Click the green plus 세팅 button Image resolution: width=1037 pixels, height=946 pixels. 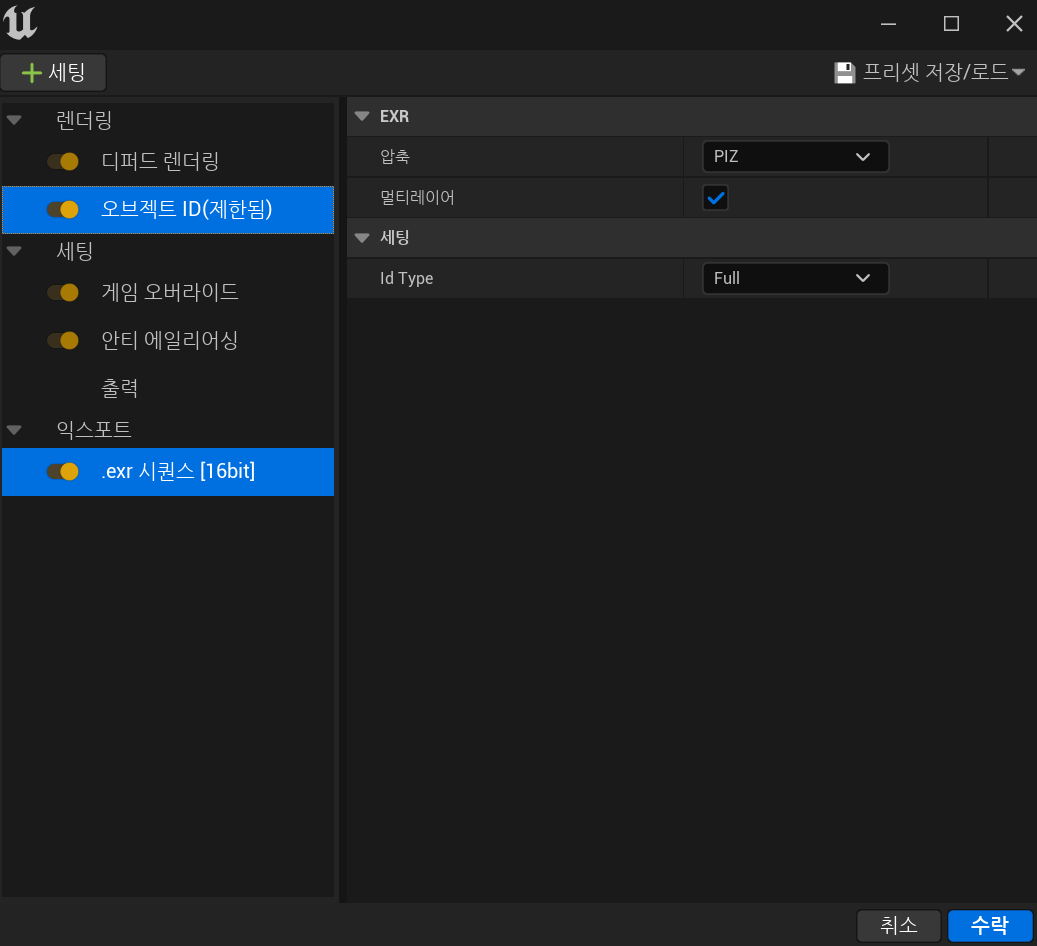pos(53,73)
